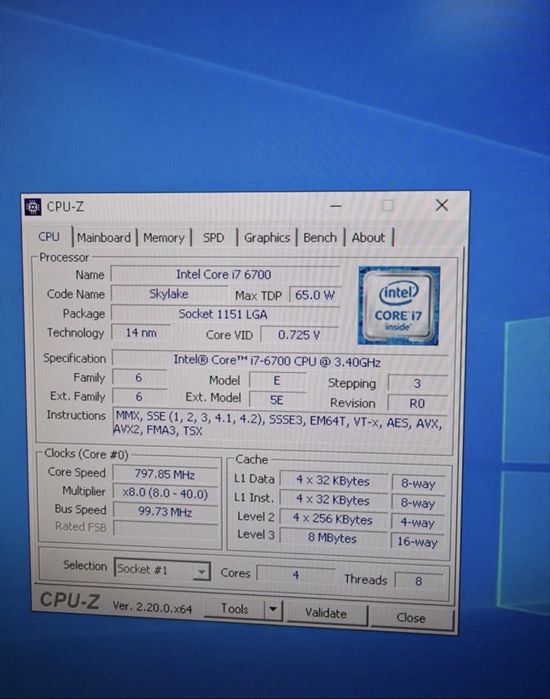
Task: Open the Tools dropdown arrow
Action: [274, 609]
